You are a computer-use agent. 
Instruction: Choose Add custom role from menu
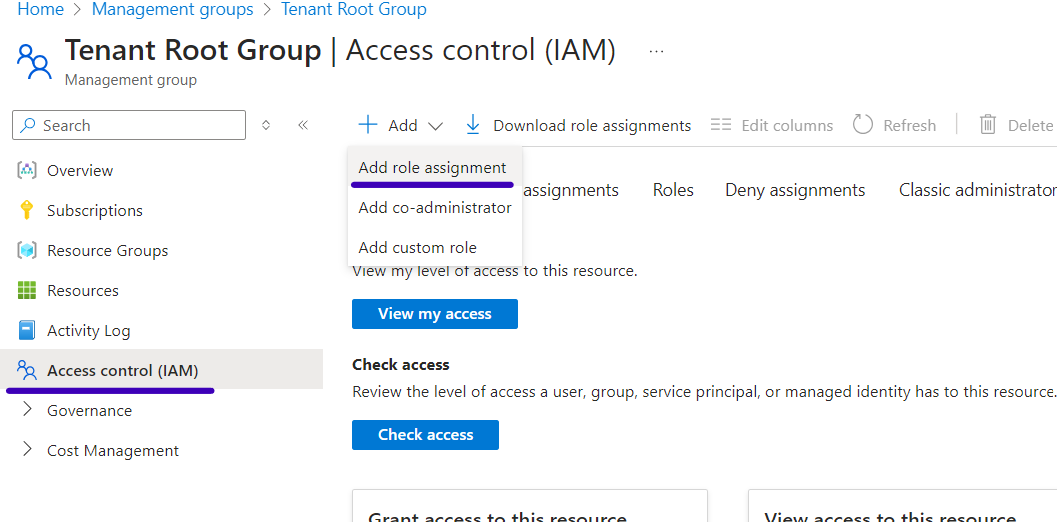click(417, 248)
